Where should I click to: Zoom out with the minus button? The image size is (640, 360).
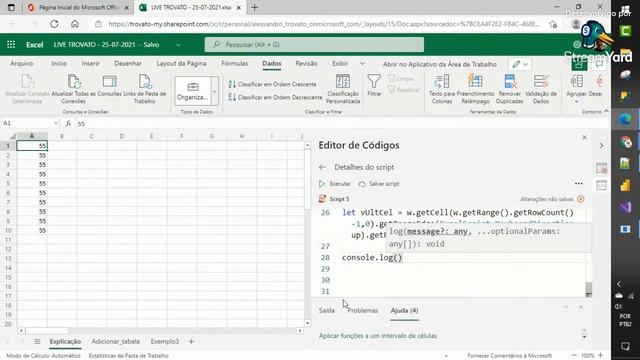[x=573, y=356]
